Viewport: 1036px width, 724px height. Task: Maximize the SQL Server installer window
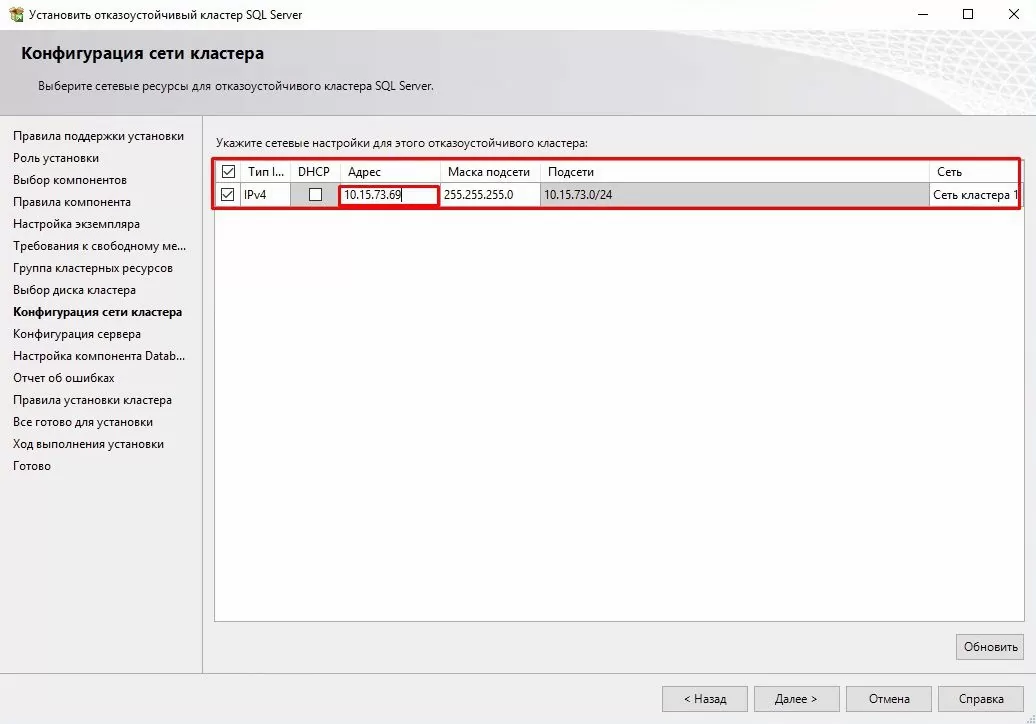pos(968,15)
